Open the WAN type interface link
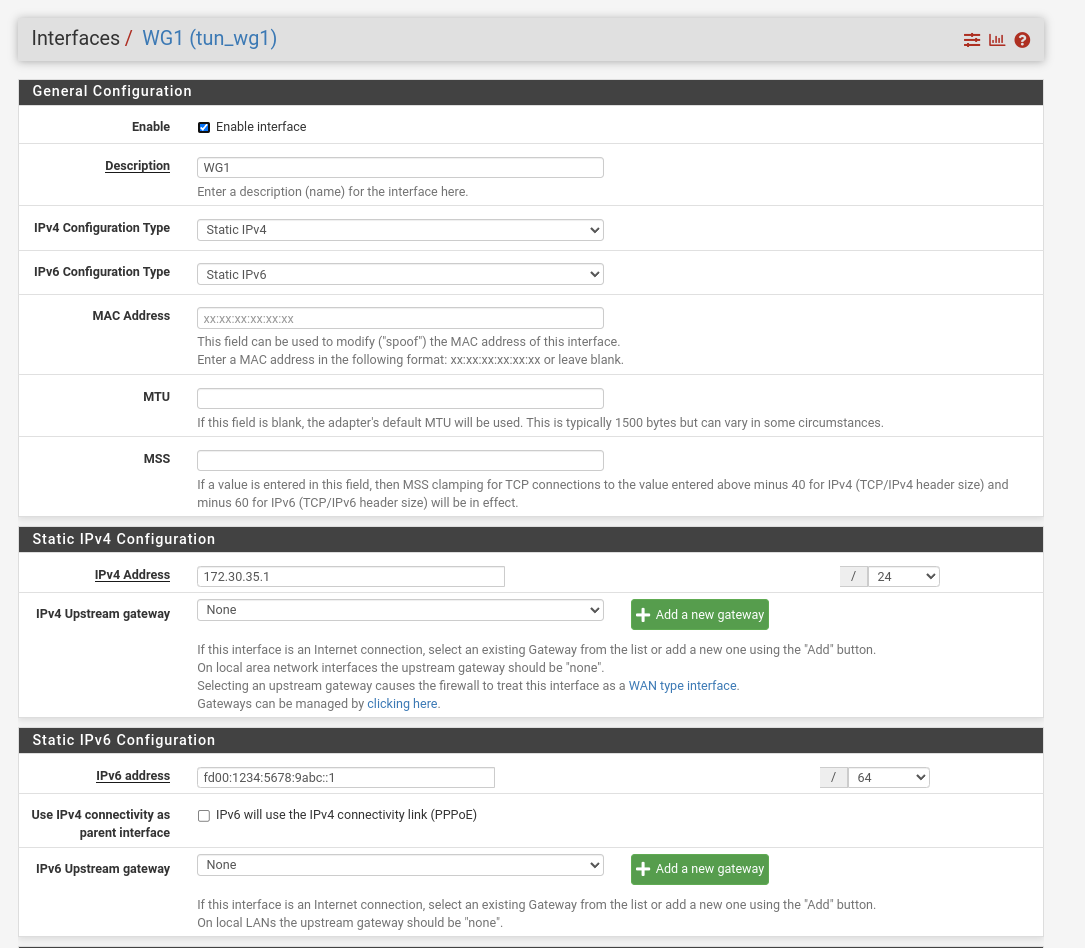The height and width of the screenshot is (948, 1085). 683,685
